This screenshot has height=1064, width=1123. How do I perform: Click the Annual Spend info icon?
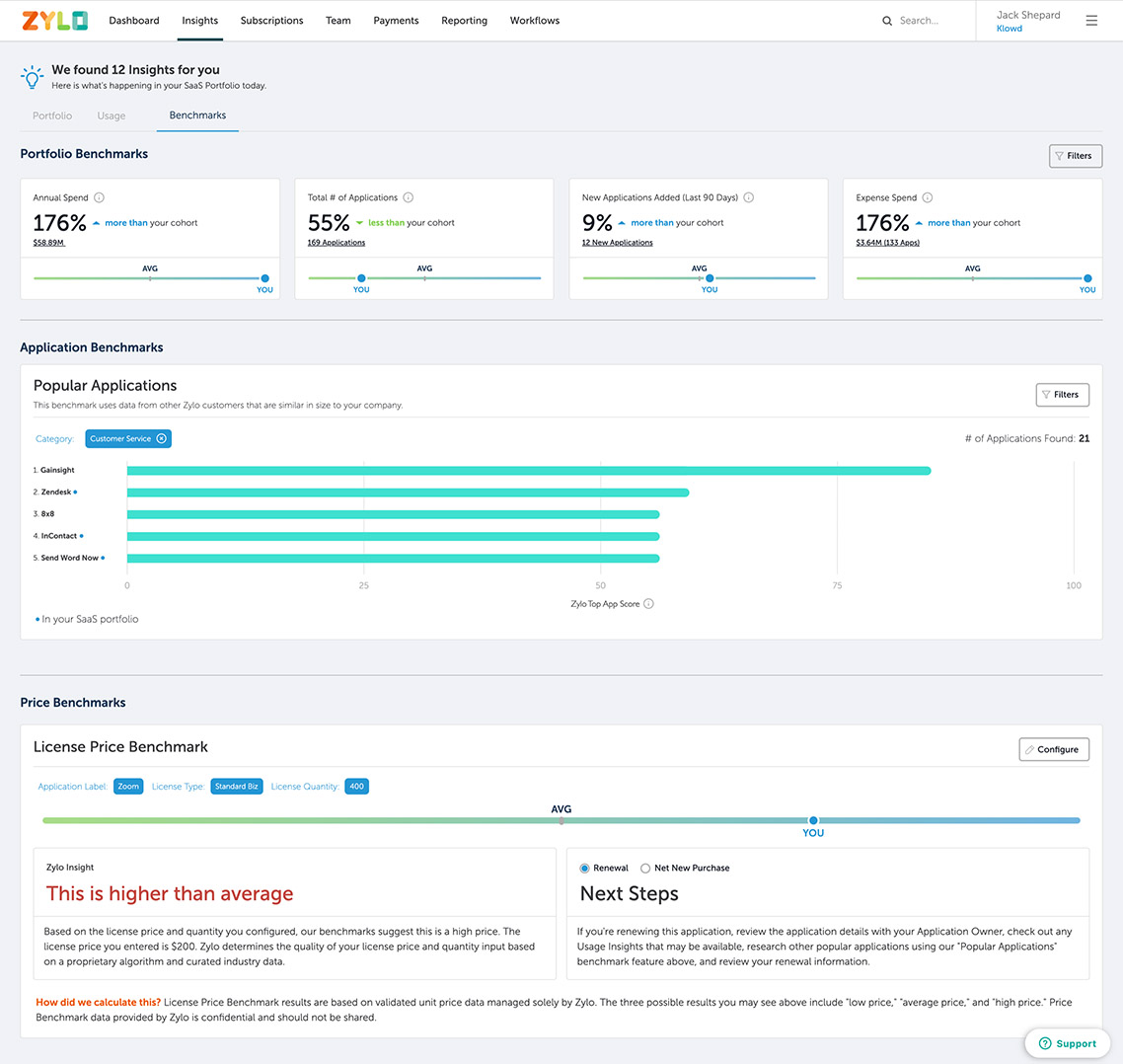(100, 197)
